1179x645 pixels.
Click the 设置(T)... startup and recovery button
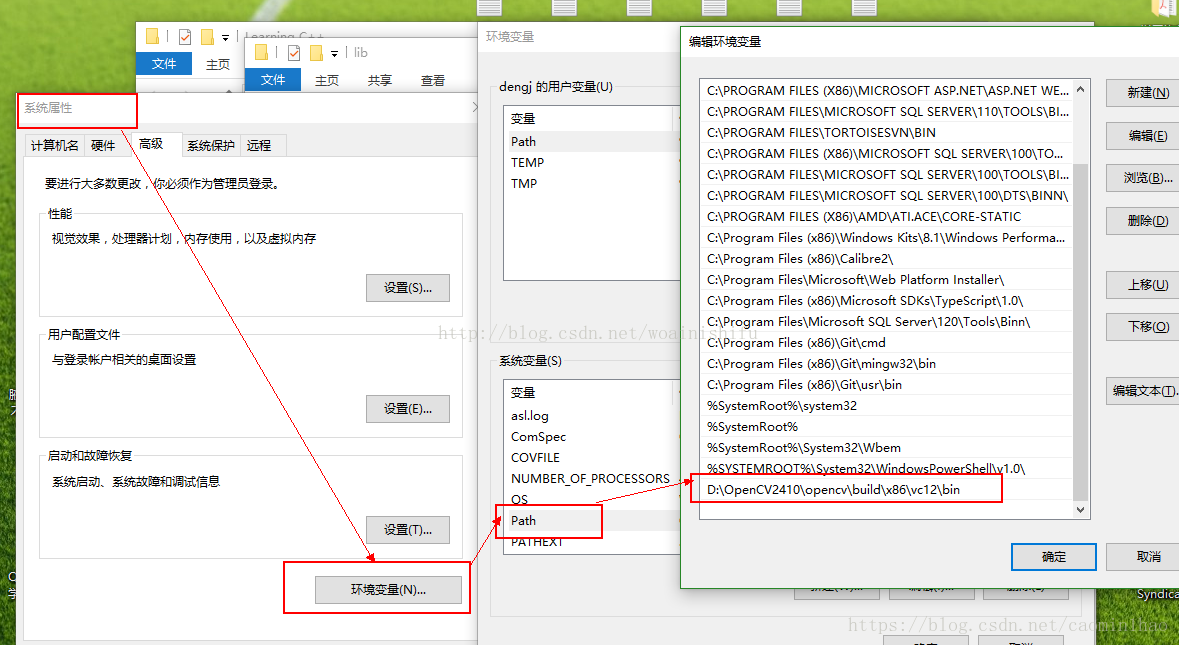408,530
